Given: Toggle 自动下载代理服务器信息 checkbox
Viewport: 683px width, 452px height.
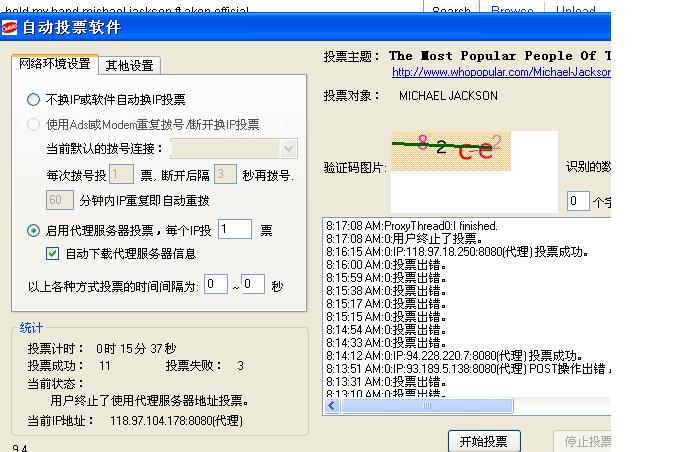Looking at the screenshot, I should (x=52, y=253).
